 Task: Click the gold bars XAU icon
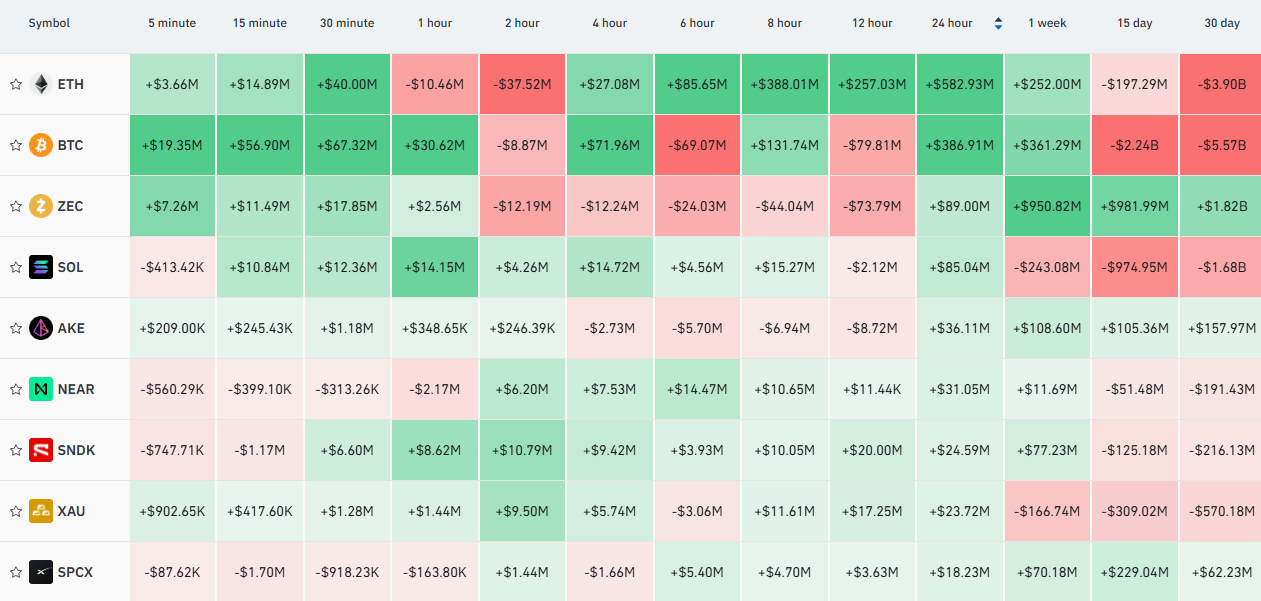click(x=41, y=512)
